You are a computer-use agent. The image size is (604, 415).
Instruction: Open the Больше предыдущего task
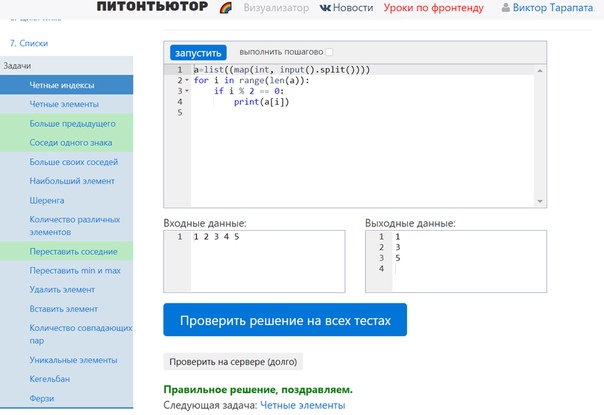coord(66,123)
